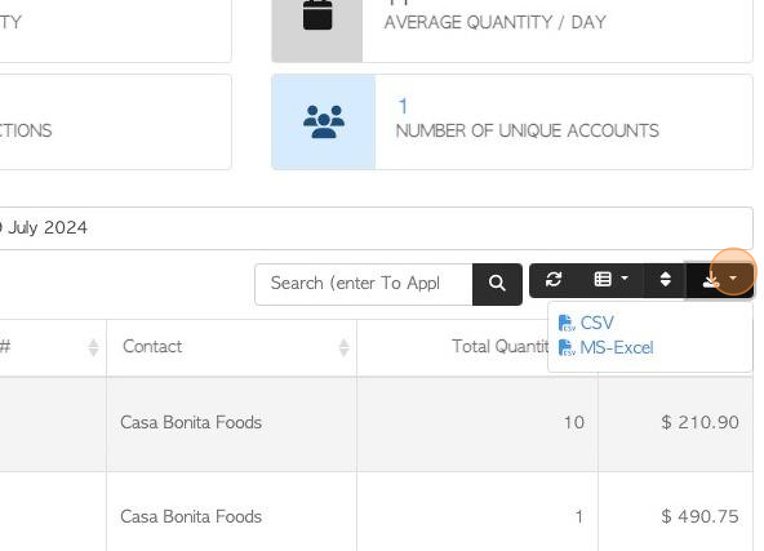Click the CSV file icon

pos(566,323)
